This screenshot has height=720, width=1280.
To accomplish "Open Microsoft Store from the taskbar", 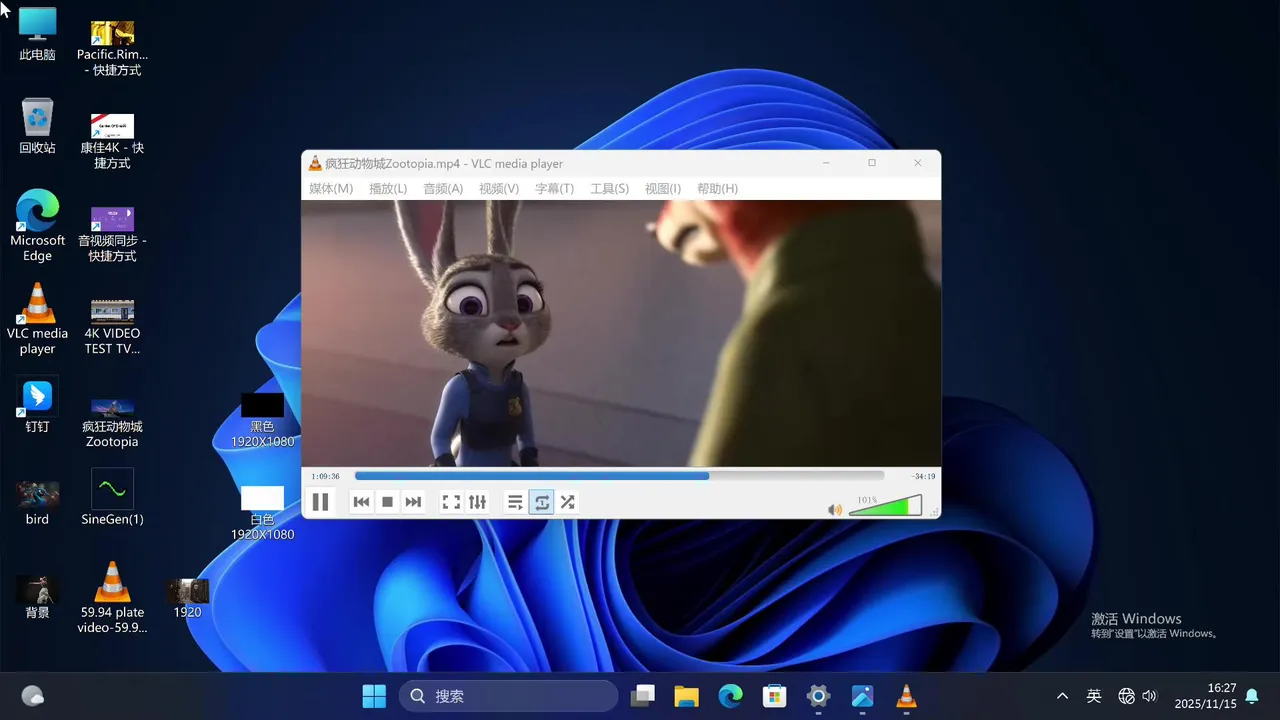I will click(774, 696).
